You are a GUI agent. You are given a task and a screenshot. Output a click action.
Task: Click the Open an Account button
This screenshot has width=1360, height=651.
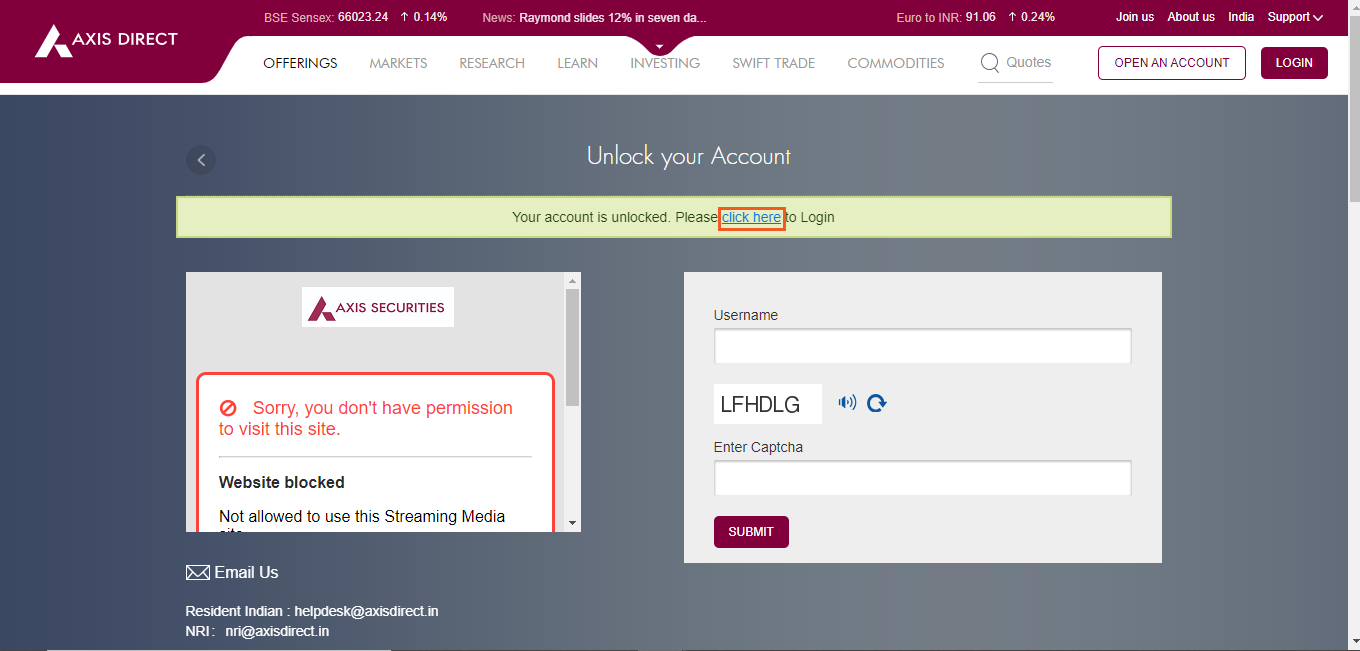tap(1171, 63)
